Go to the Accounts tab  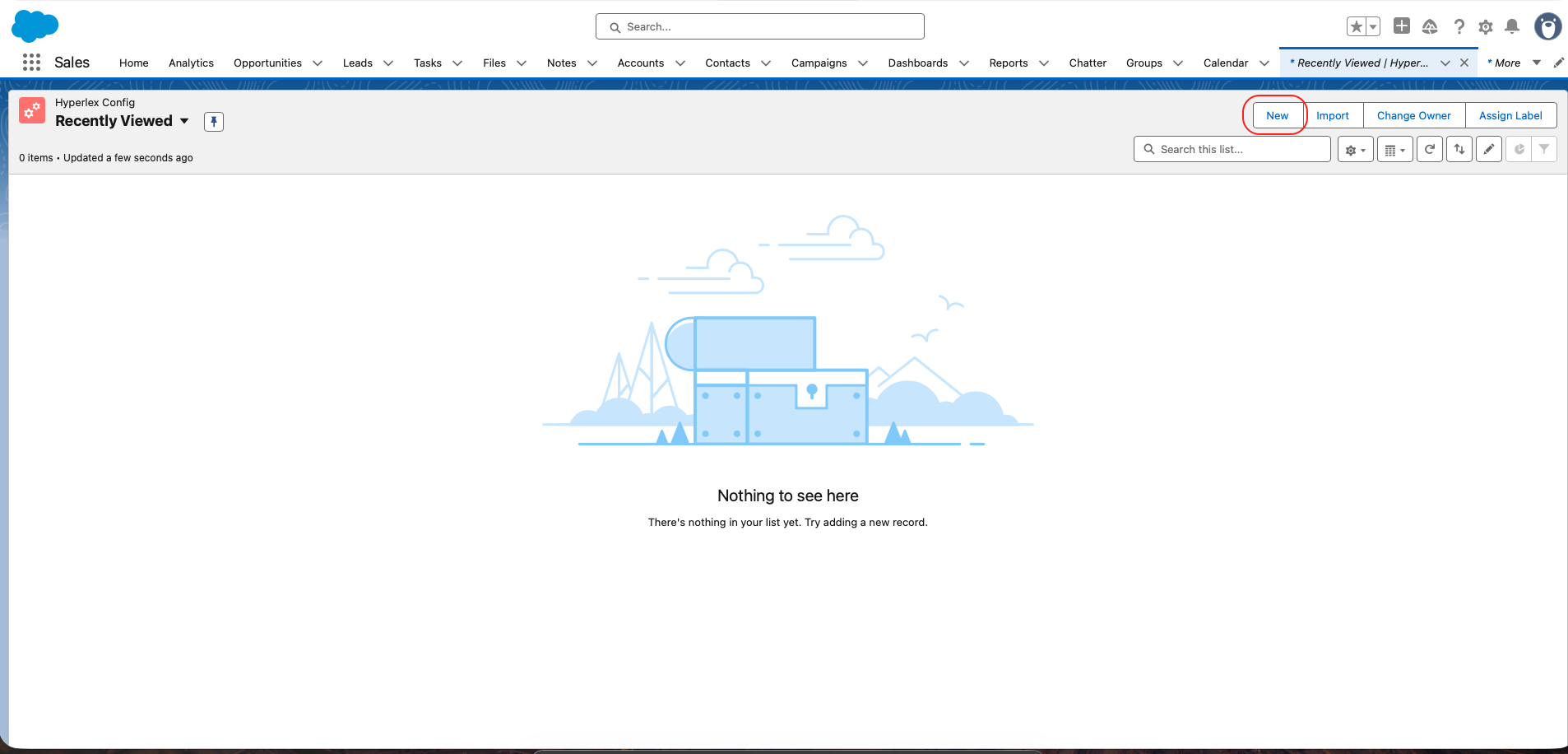(641, 63)
